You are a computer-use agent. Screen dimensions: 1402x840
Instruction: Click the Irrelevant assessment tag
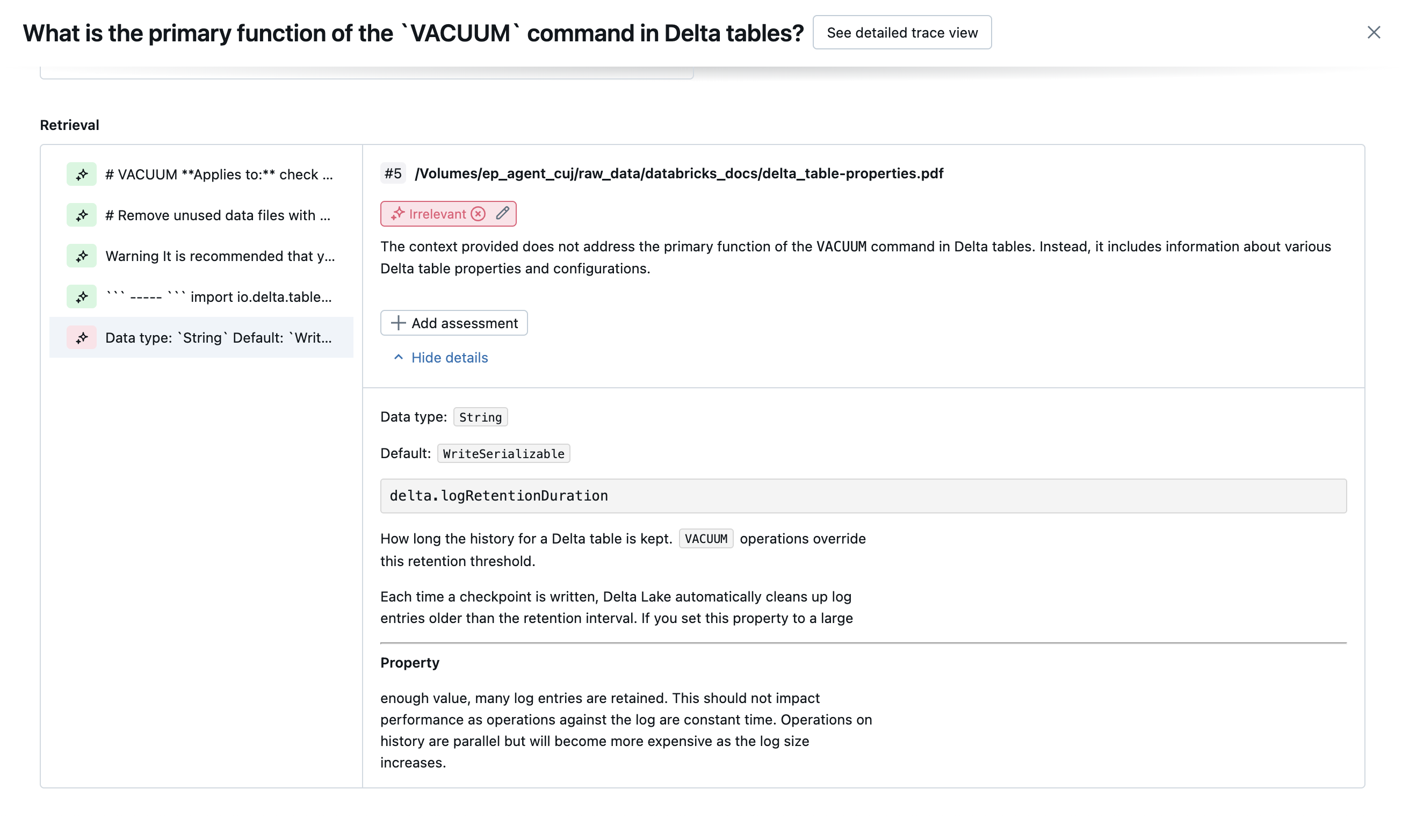(x=430, y=214)
